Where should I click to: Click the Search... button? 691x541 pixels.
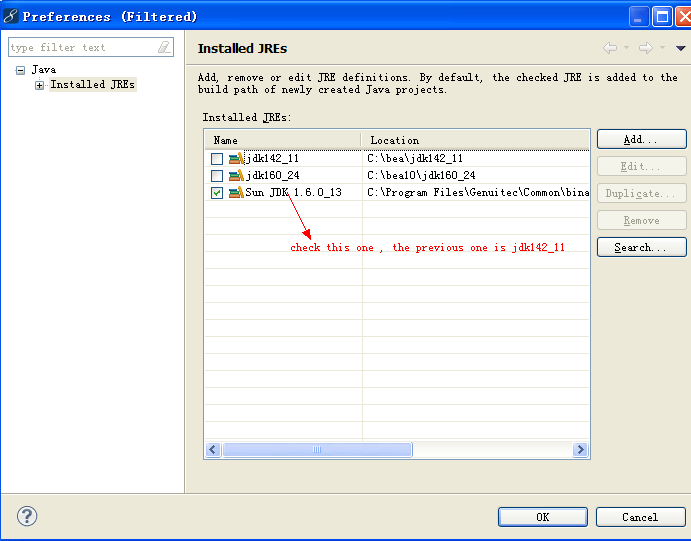(642, 247)
